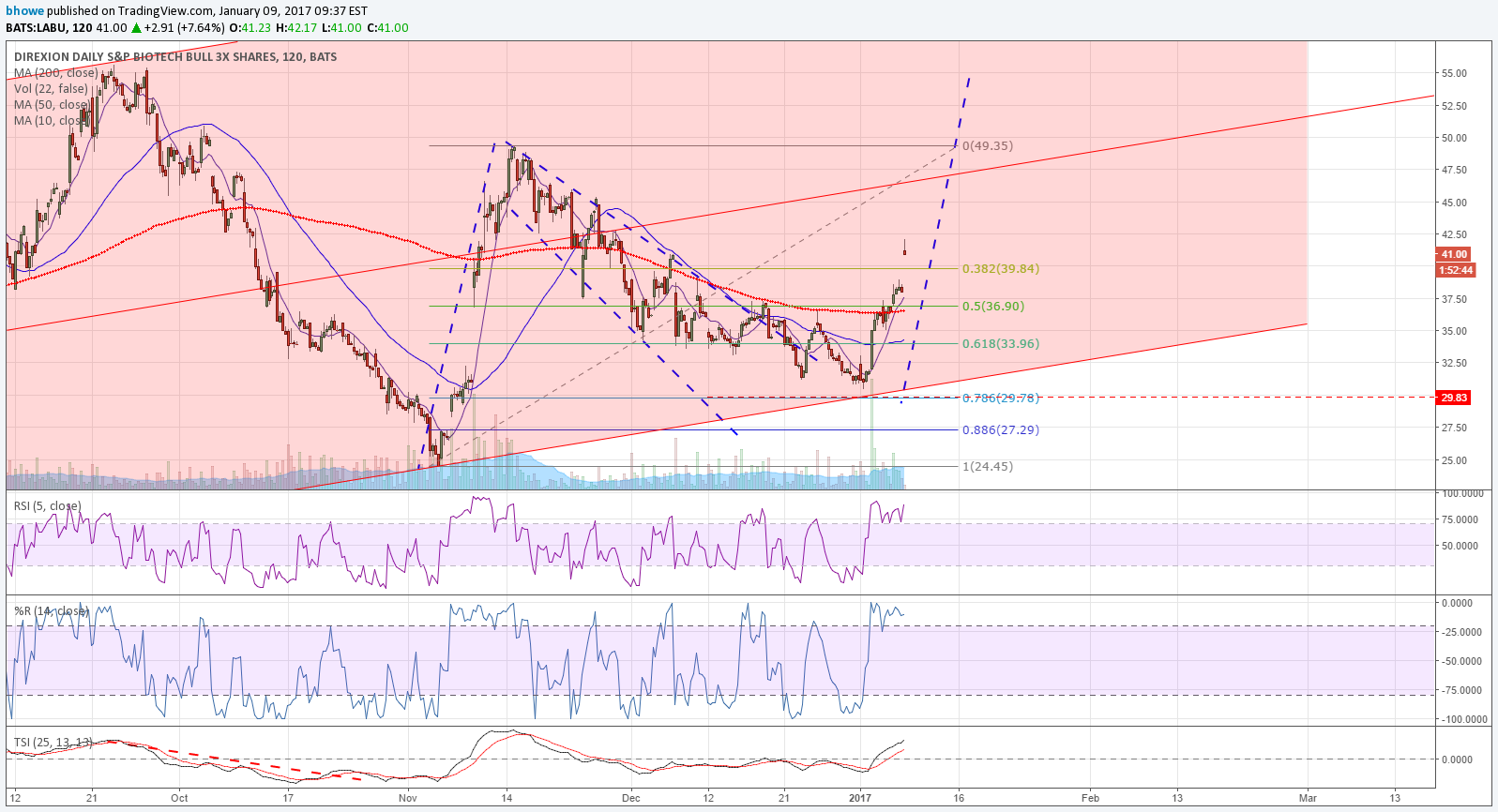
Task: Select the RSI (5, close) pane label
Action: pyautogui.click(x=48, y=506)
